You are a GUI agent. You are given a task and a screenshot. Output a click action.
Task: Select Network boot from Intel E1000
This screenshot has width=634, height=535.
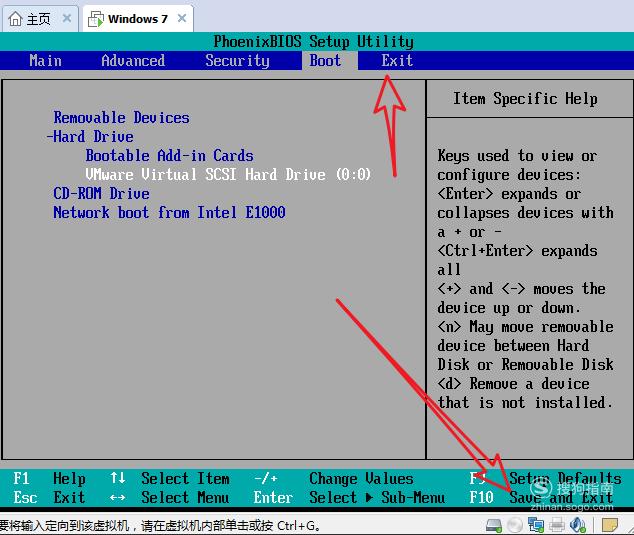pyautogui.click(x=169, y=213)
